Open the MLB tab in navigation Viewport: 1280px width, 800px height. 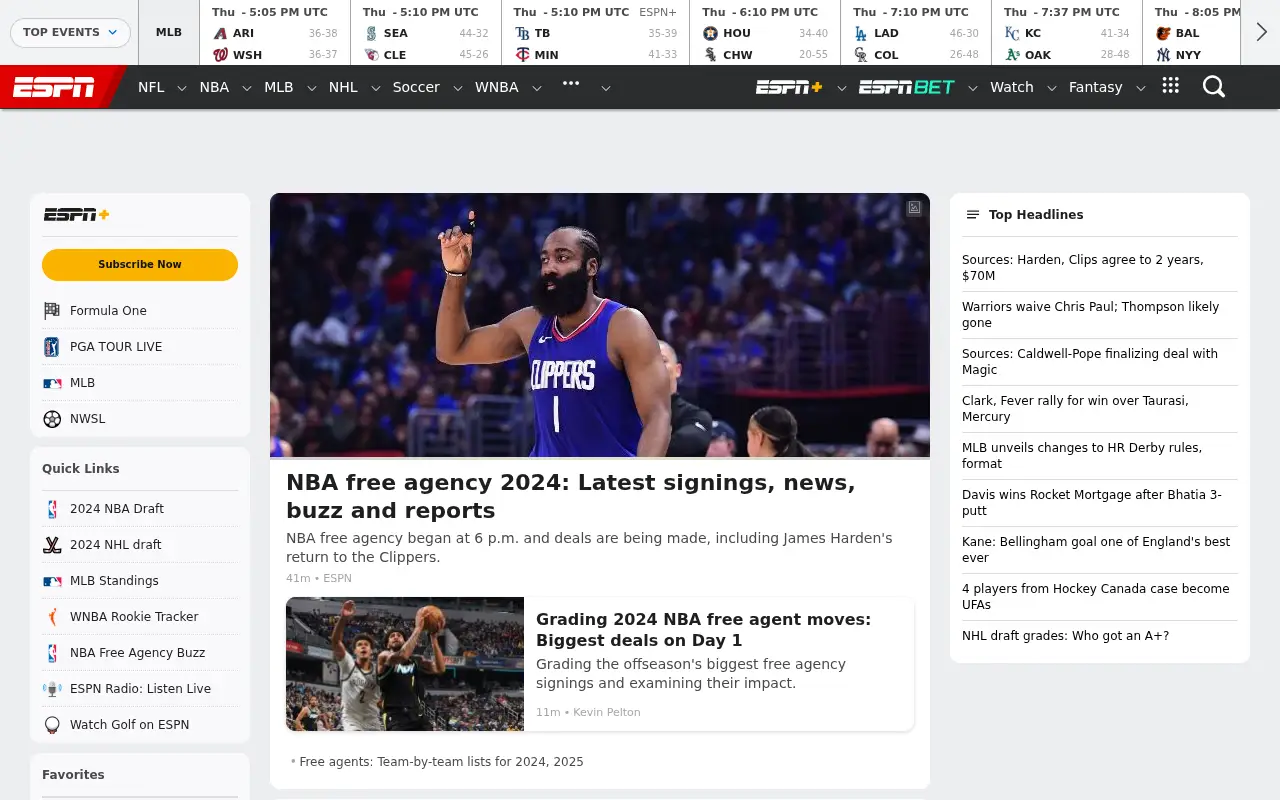coord(278,87)
